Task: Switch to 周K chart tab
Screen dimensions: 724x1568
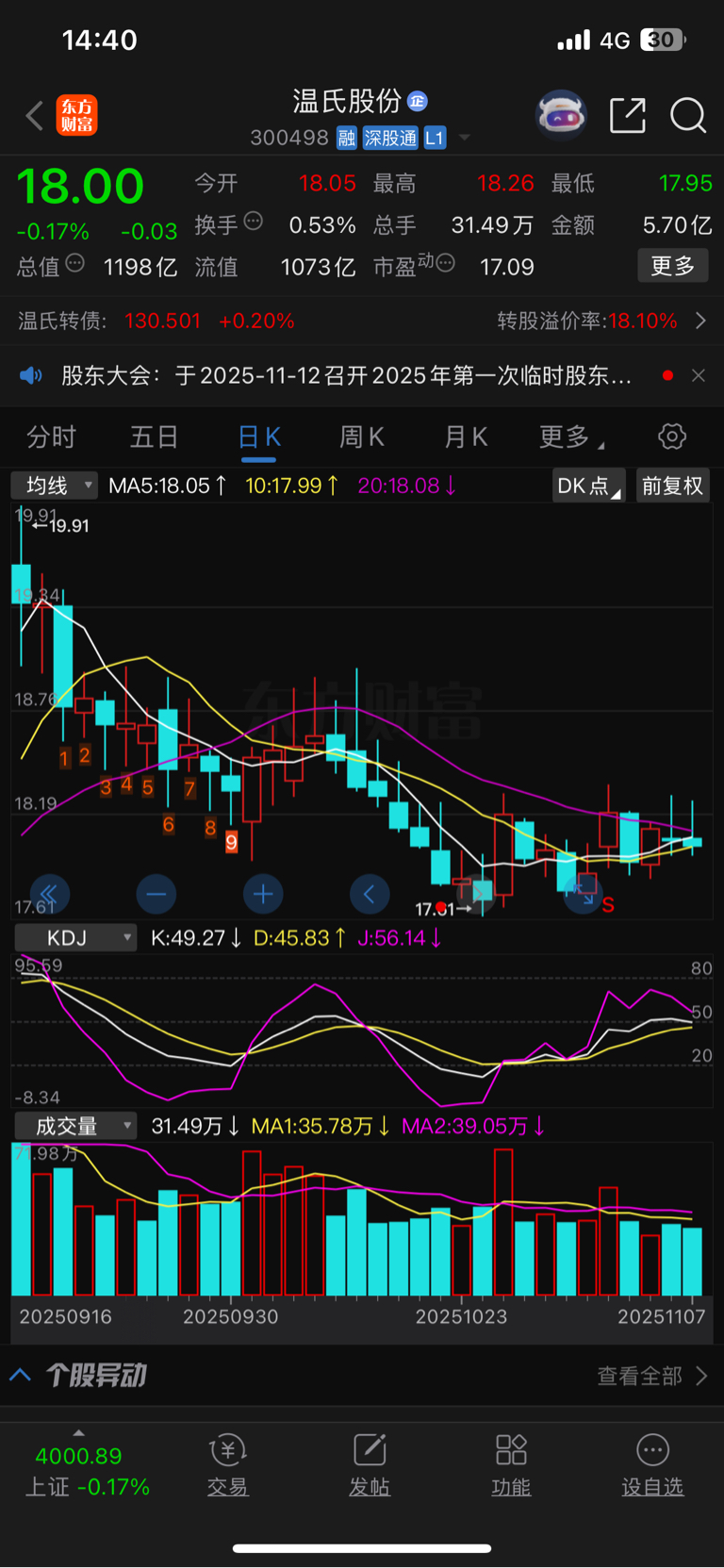Action: point(362,437)
